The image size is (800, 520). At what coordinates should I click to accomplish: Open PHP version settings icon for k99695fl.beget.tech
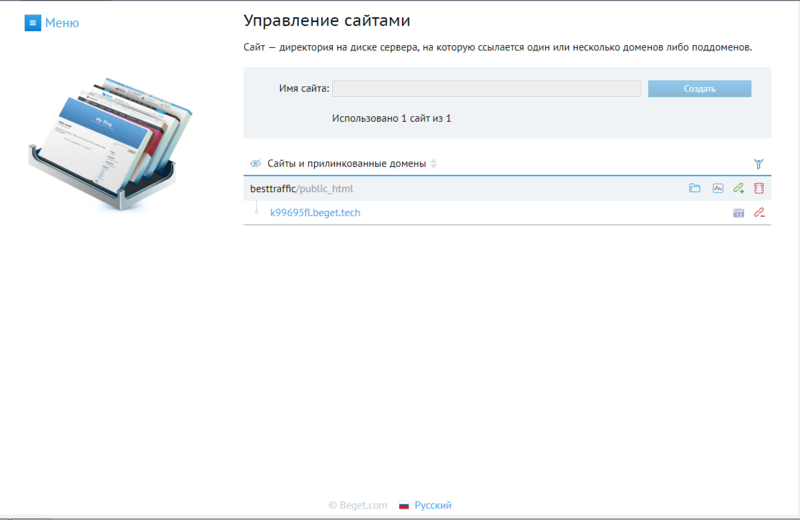pos(738,213)
